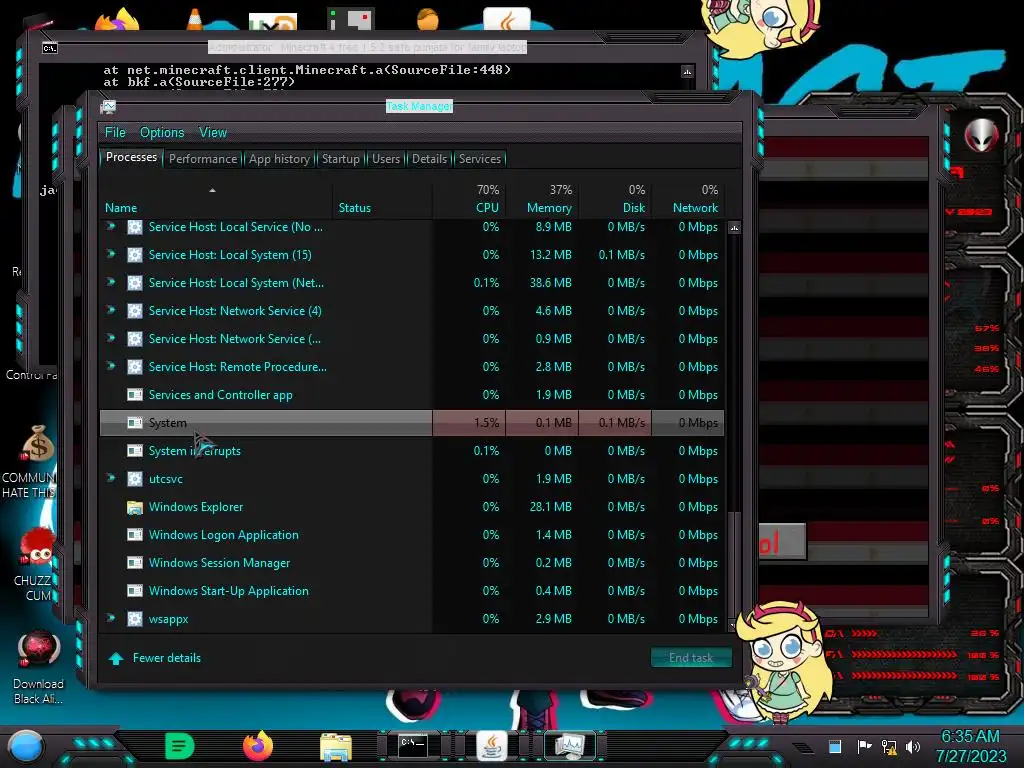Click the End task button
The width and height of the screenshot is (1024, 768).
point(691,658)
